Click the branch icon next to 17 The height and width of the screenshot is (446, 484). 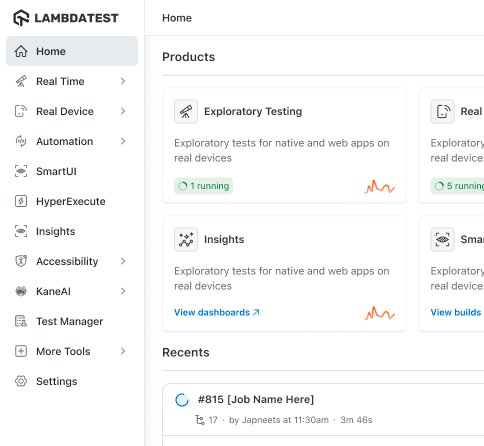(200, 420)
